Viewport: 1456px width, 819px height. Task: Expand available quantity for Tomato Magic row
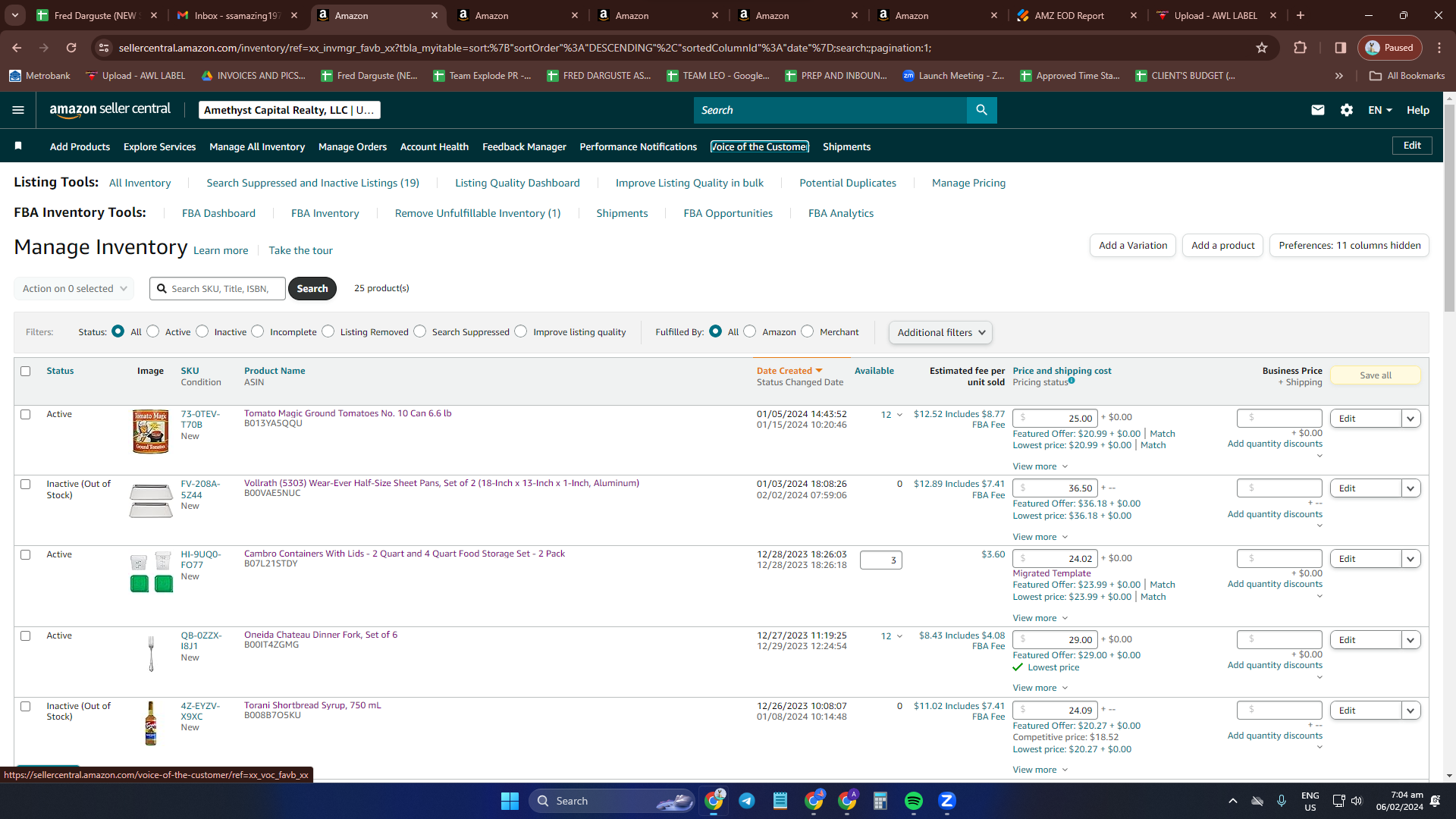click(900, 415)
